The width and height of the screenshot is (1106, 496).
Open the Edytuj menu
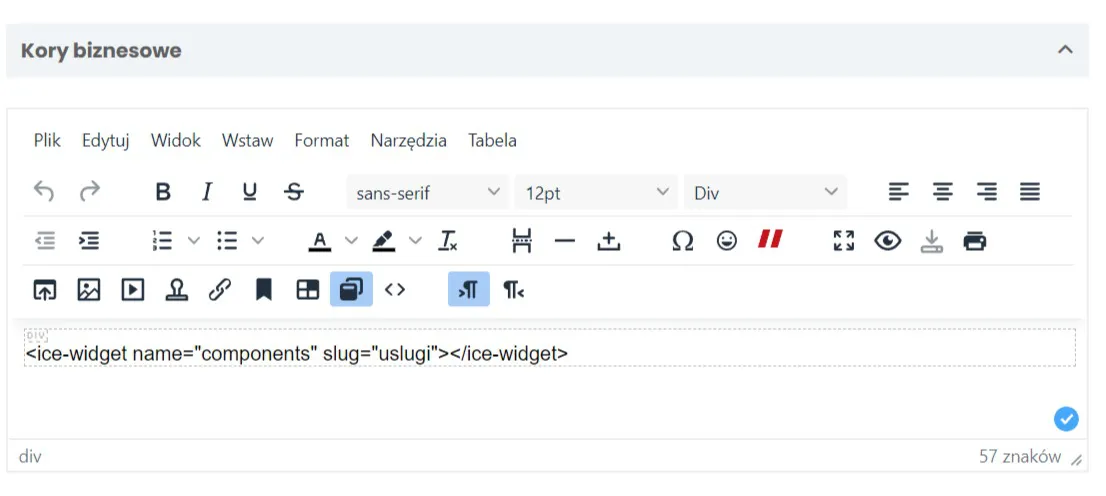[106, 140]
